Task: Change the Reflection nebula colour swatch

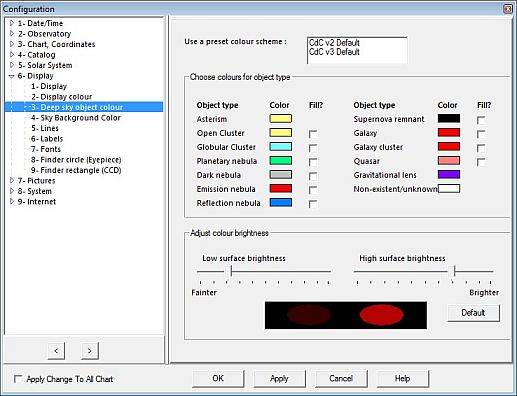Action: coord(281,203)
